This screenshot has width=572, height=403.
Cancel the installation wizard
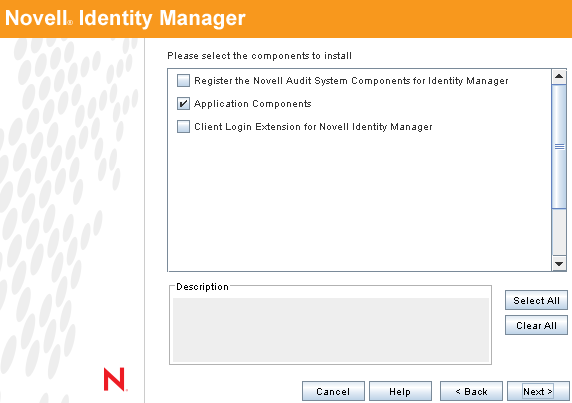[x=333, y=391]
